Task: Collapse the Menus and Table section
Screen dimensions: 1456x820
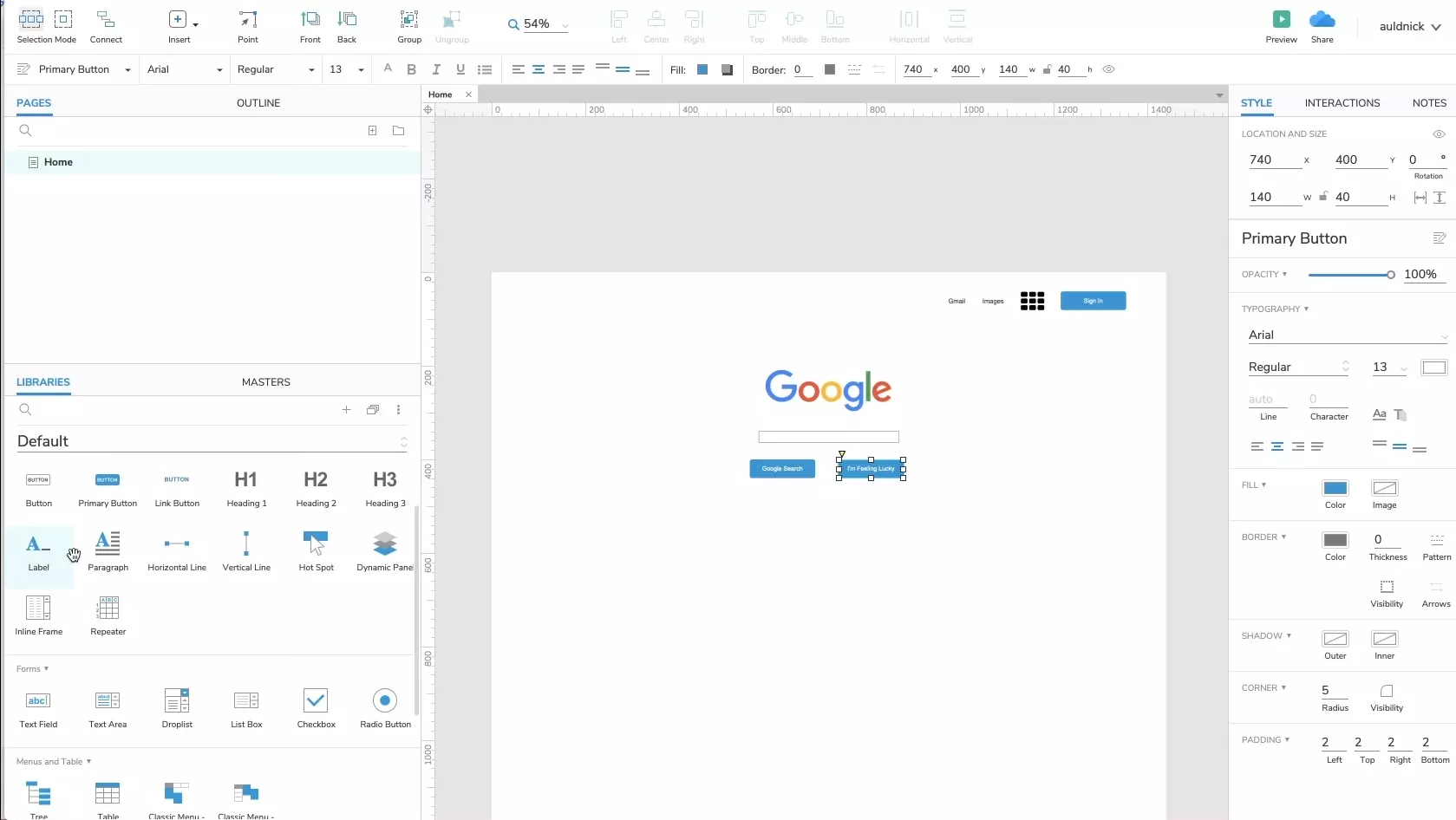Action: [x=54, y=761]
